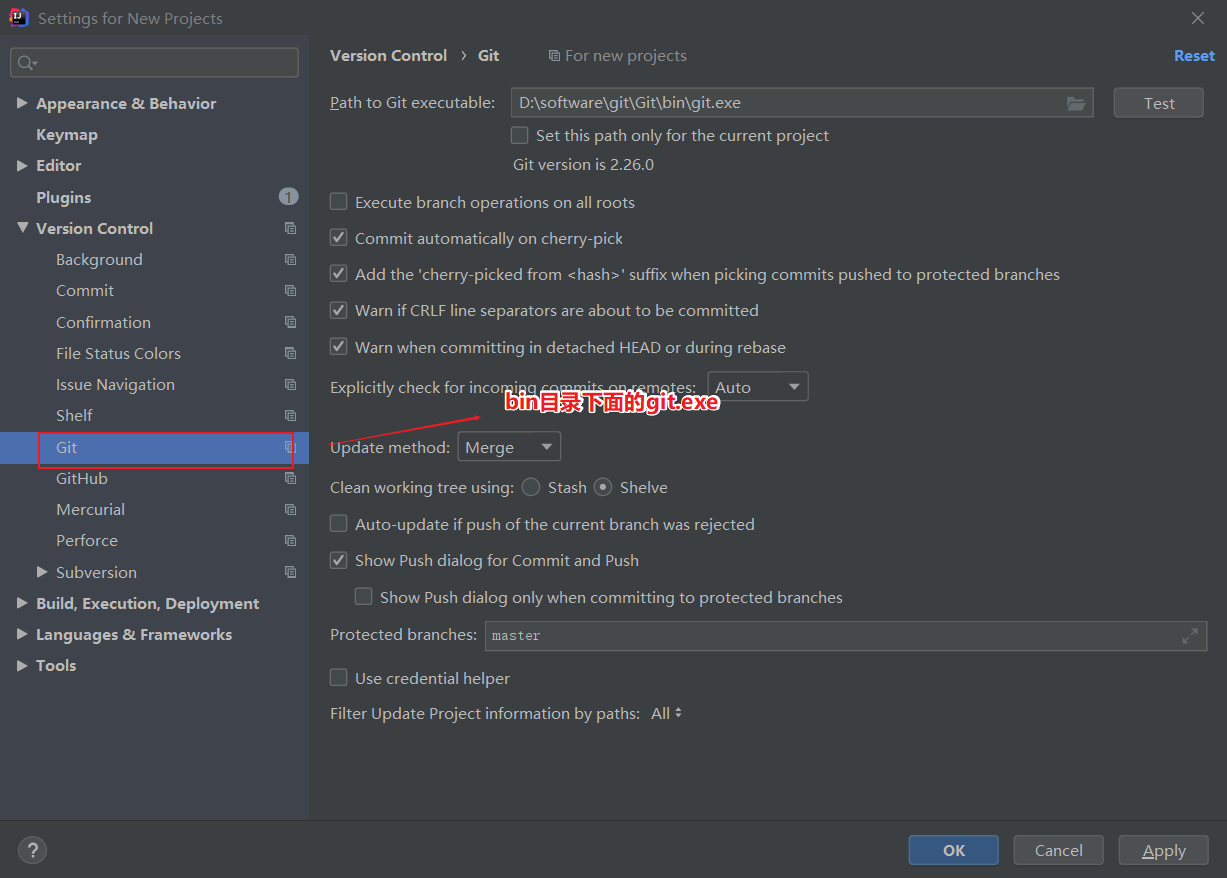Viewport: 1227px width, 878px height.
Task: Click the project-level icon next to Subversion
Action: tap(290, 572)
